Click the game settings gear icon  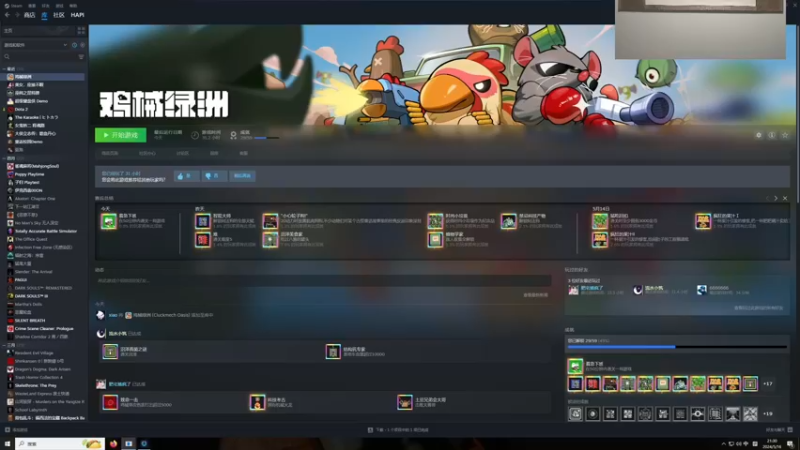tap(759, 135)
